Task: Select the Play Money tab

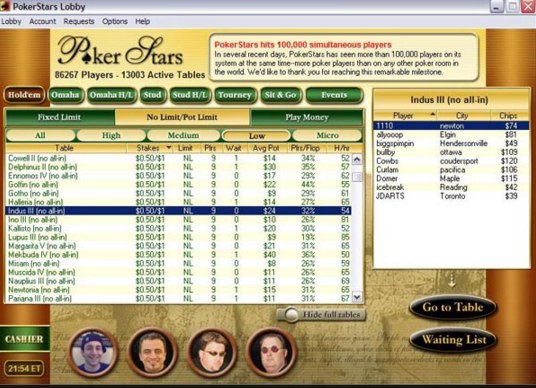Action: [x=307, y=117]
